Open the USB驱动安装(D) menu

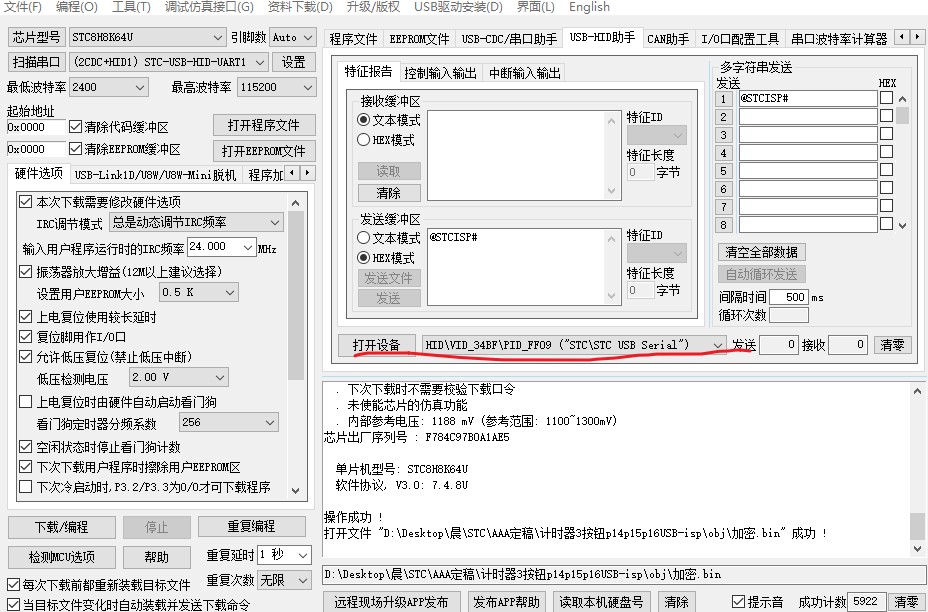click(458, 7)
